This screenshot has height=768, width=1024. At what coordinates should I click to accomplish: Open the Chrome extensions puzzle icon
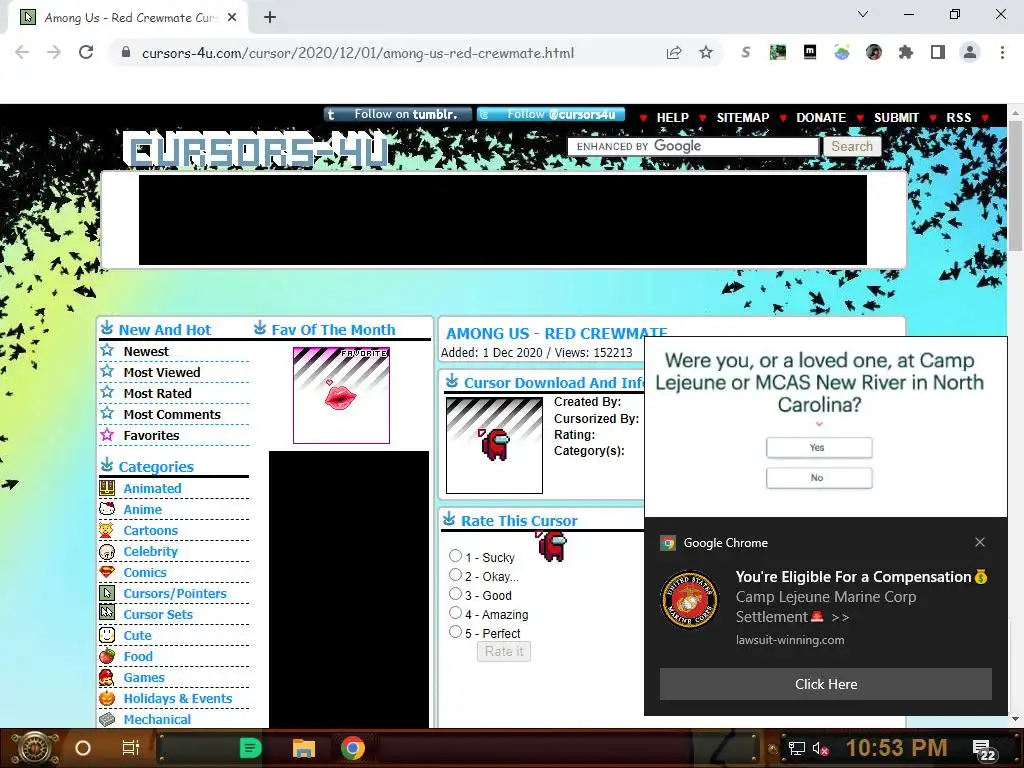pyautogui.click(x=906, y=52)
